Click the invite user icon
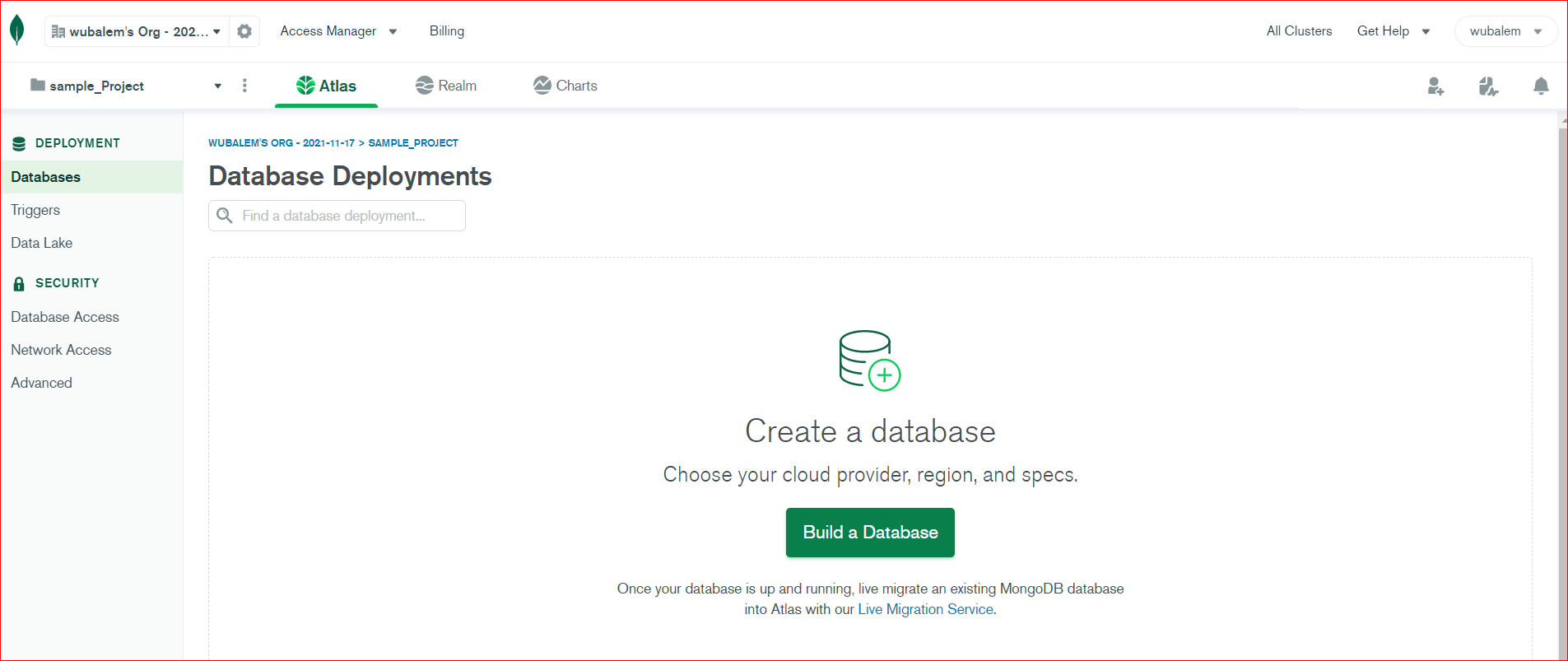 coord(1435,86)
